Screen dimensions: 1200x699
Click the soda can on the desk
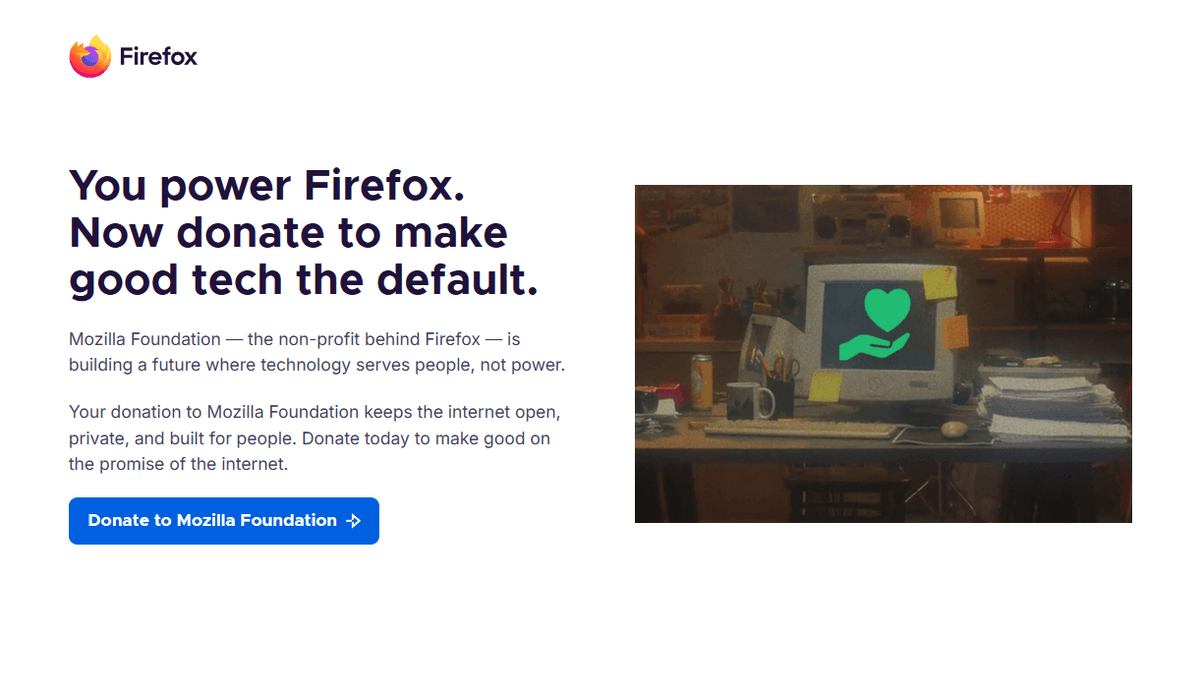click(701, 382)
